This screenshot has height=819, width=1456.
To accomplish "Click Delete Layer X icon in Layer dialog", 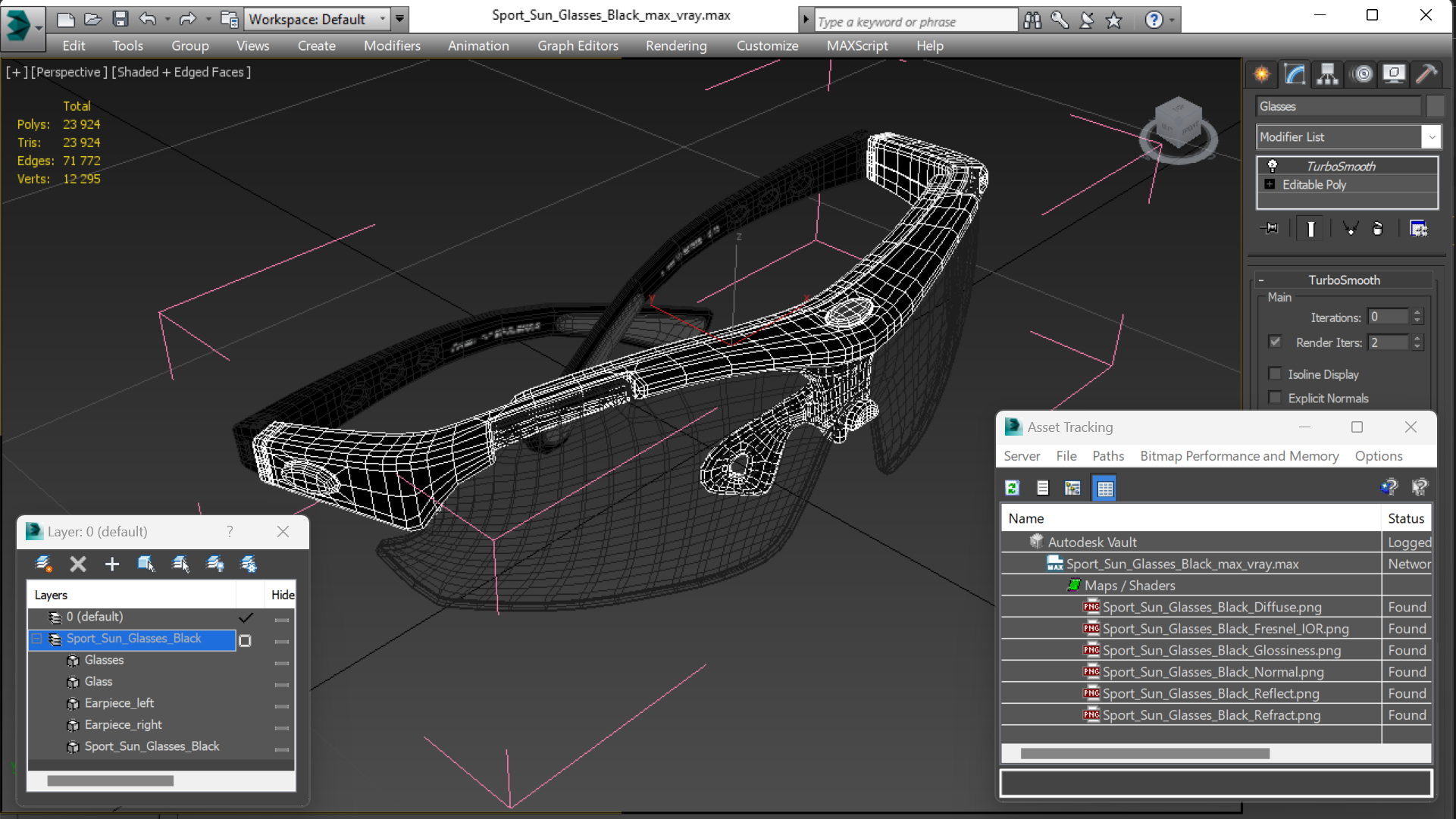I will click(78, 564).
